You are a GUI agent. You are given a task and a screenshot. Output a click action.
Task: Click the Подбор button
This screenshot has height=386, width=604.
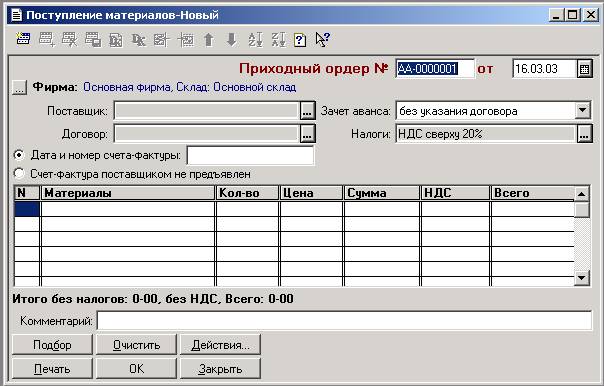click(52, 344)
